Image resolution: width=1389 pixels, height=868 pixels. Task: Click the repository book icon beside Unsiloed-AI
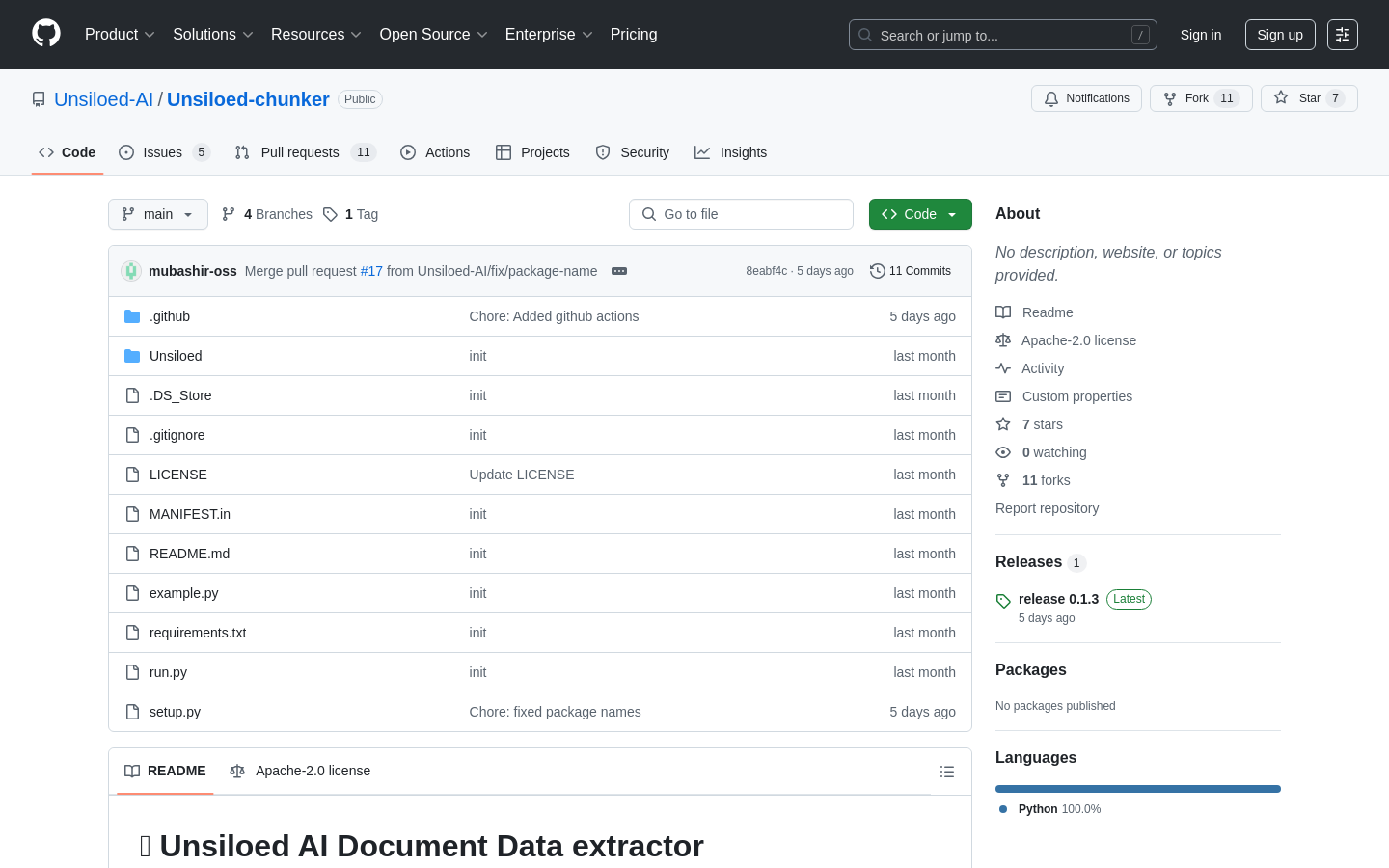39,99
